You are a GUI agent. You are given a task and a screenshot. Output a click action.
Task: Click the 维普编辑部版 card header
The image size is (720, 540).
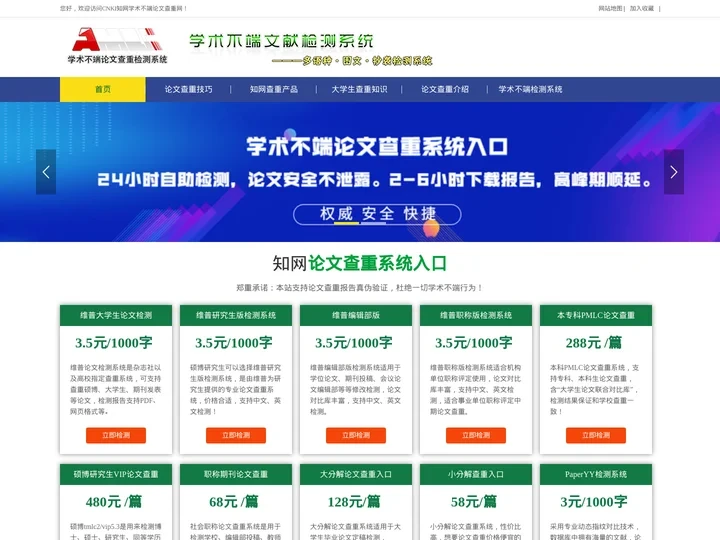tap(356, 315)
